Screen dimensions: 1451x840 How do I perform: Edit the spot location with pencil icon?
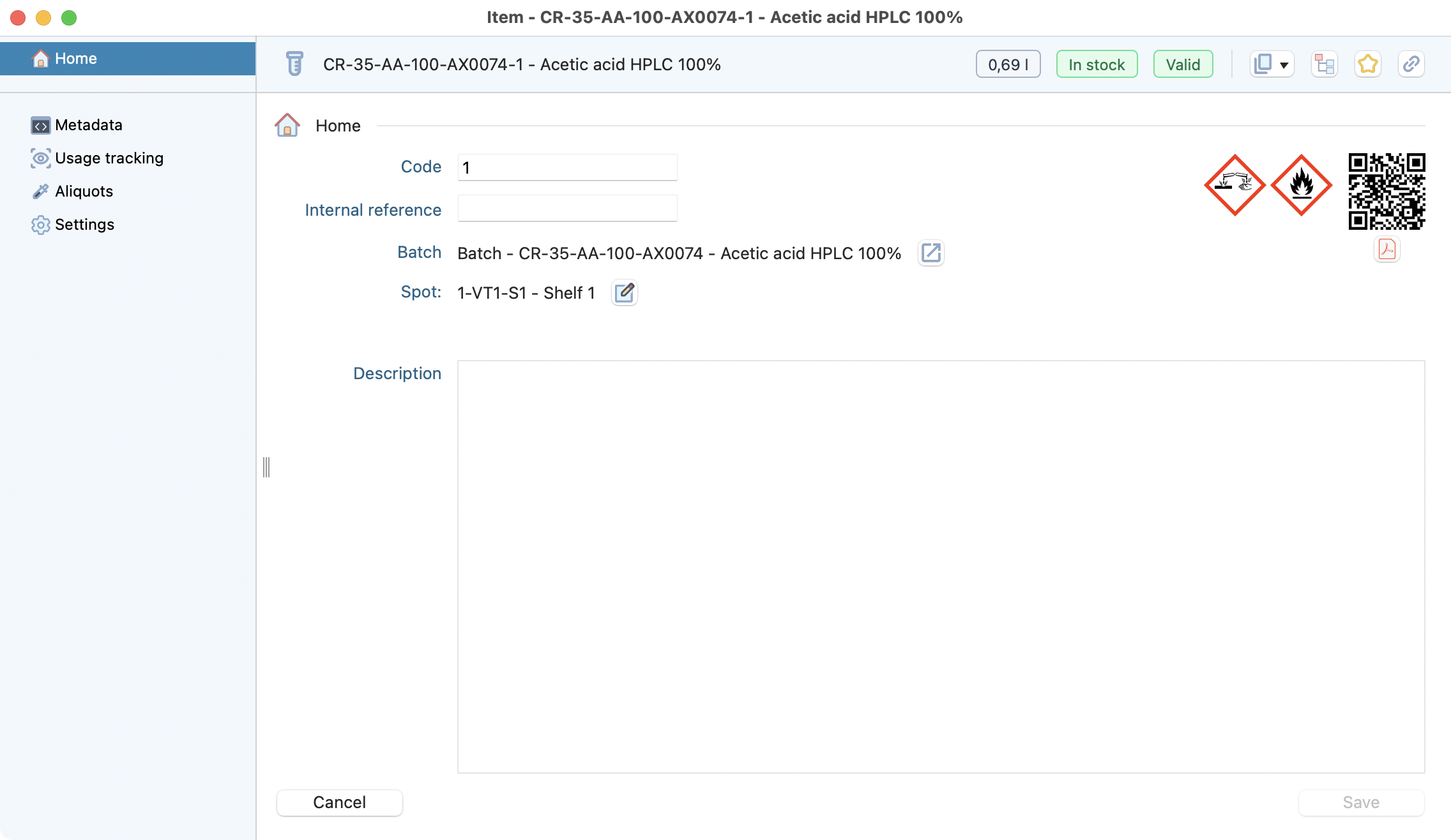624,293
